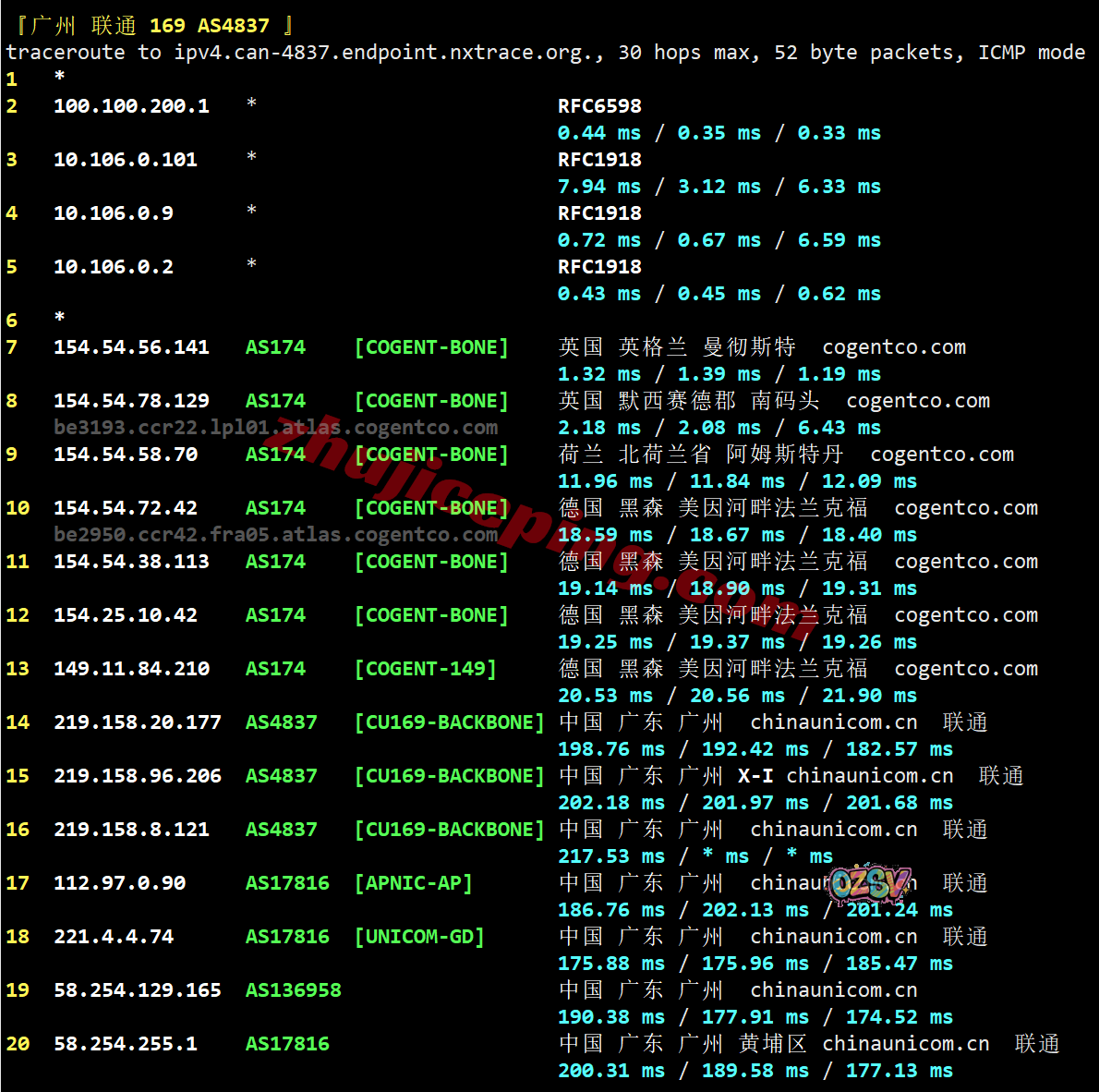Click IP address 221.4.4.74
This screenshot has width=1099, height=1092.
pyautogui.click(x=113, y=937)
